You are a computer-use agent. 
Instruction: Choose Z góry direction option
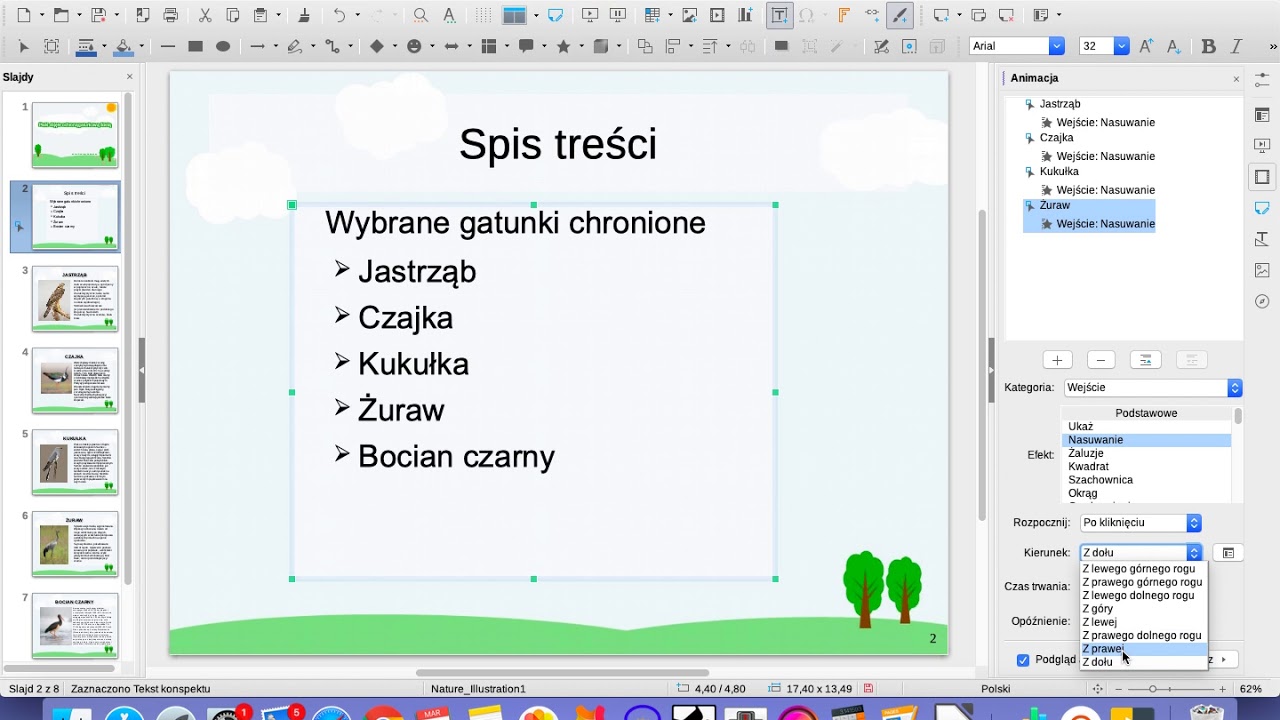tap(1144, 609)
